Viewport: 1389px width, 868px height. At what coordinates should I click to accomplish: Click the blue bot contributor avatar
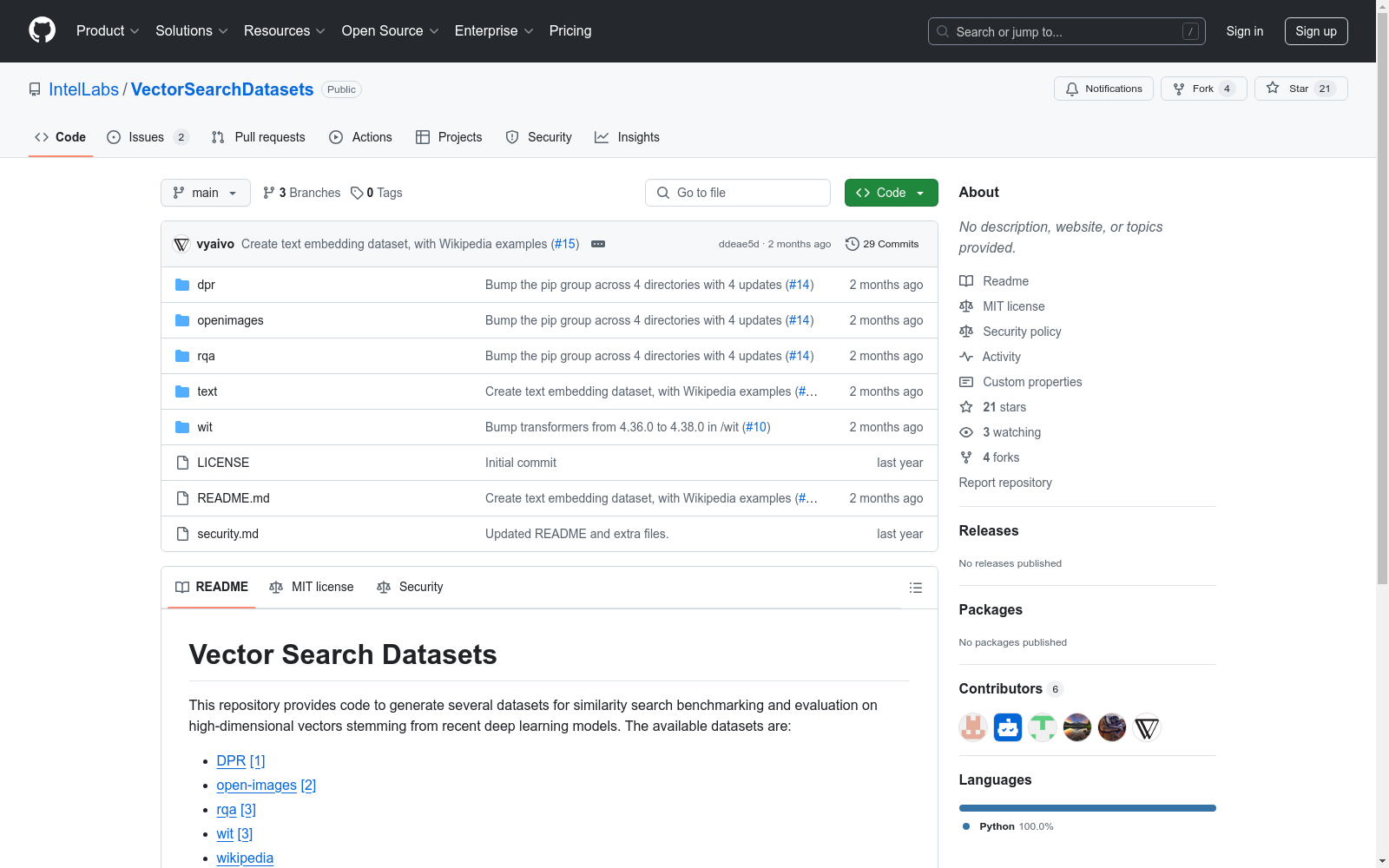[1008, 727]
